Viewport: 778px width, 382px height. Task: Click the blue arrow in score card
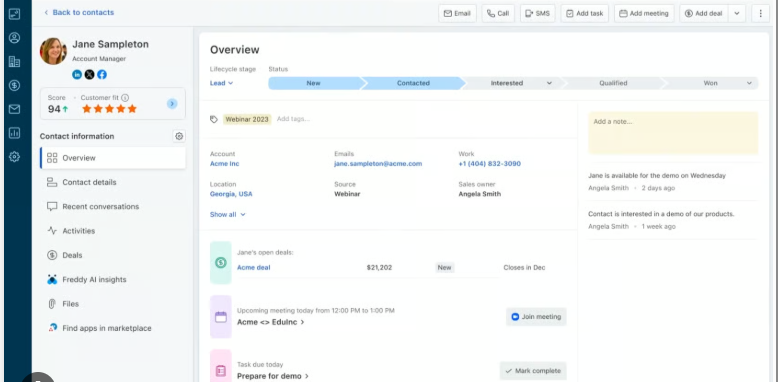pos(172,103)
